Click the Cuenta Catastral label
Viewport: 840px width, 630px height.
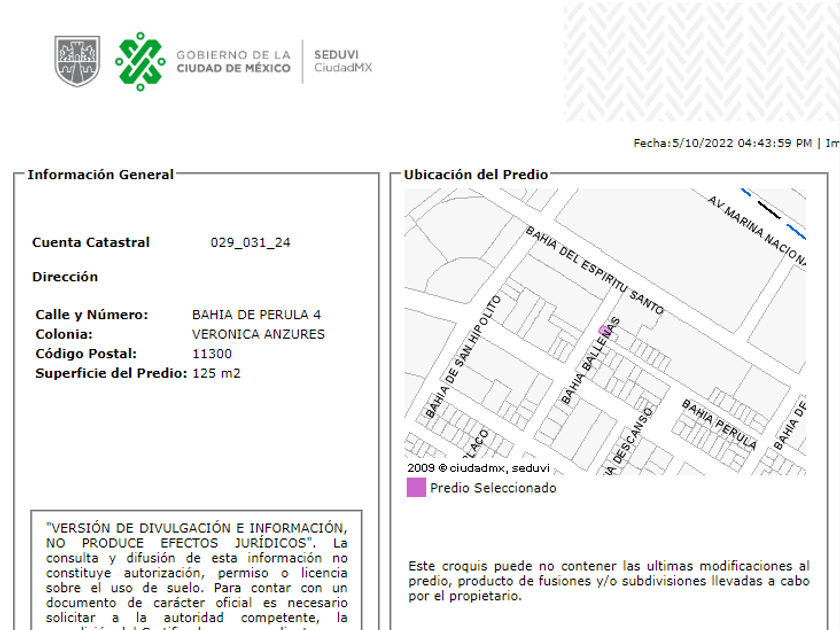point(91,243)
